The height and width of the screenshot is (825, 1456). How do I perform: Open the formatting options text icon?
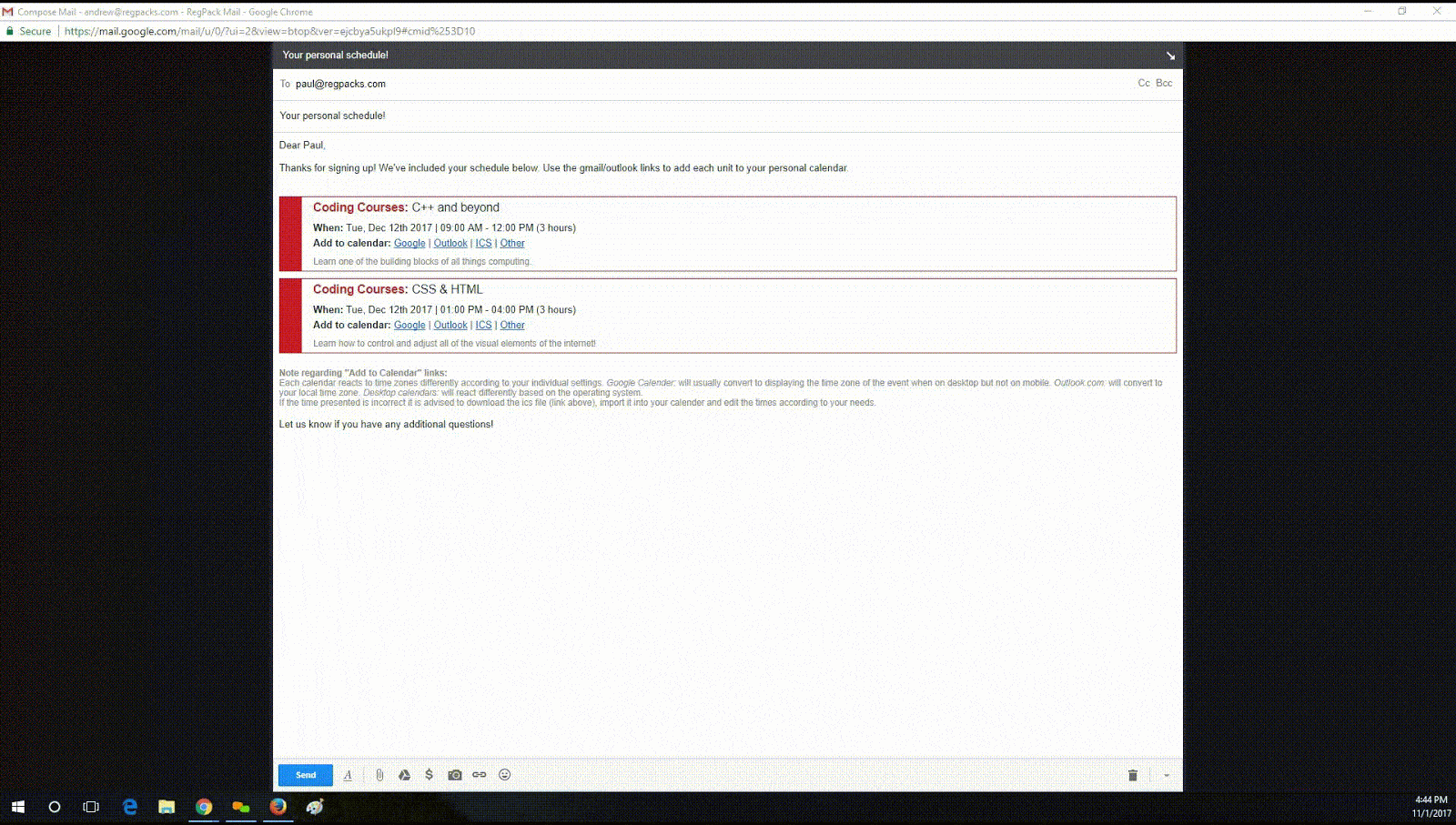(x=348, y=775)
